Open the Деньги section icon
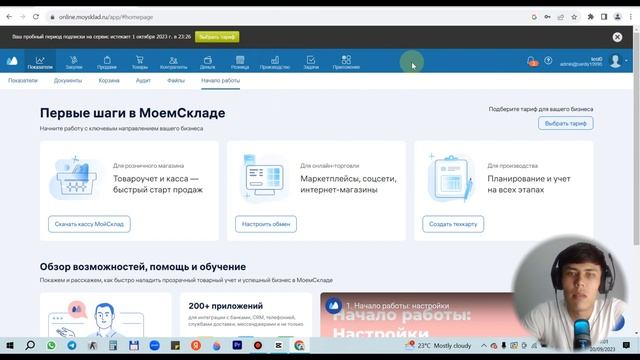Viewport: 640px width, 360px height. point(207,62)
